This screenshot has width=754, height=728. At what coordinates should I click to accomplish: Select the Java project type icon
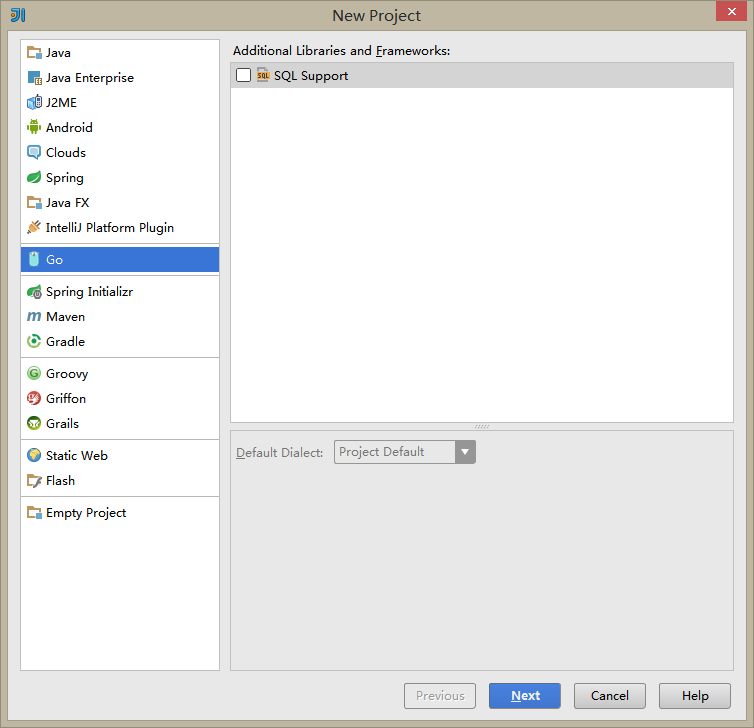click(34, 52)
